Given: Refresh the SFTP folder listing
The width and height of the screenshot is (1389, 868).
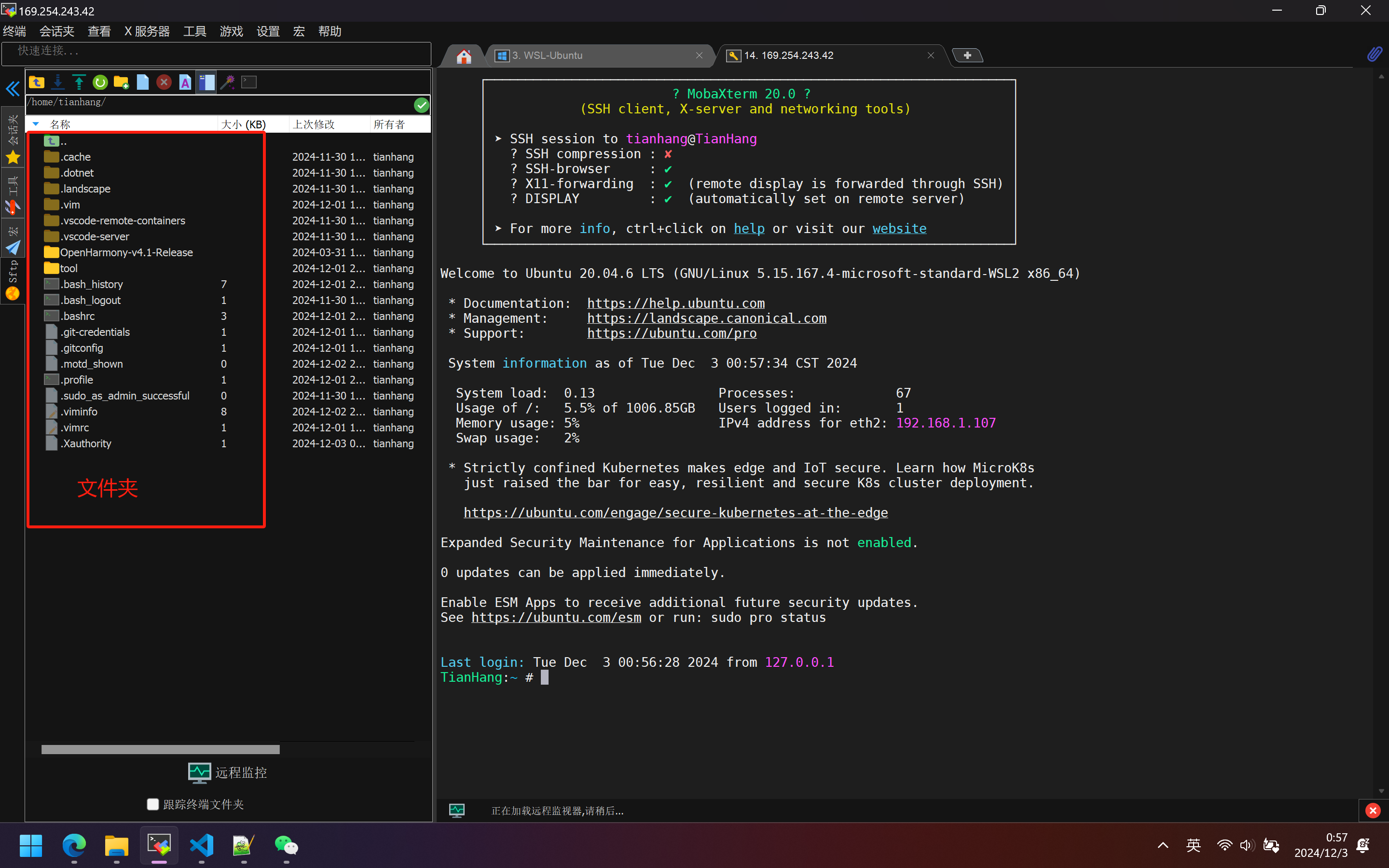Looking at the screenshot, I should 100,82.
